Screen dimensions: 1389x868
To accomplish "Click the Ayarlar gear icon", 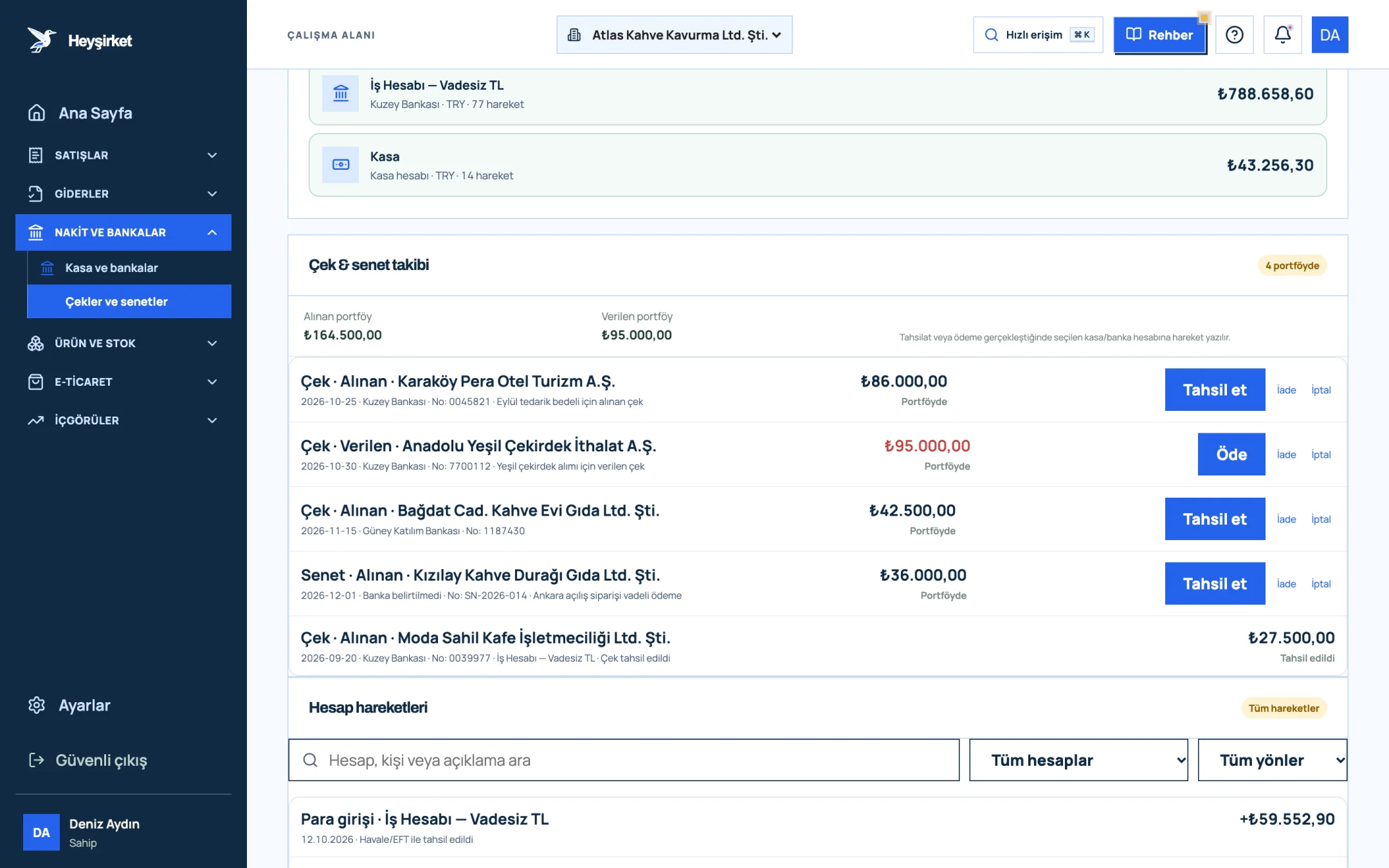I will click(x=37, y=705).
